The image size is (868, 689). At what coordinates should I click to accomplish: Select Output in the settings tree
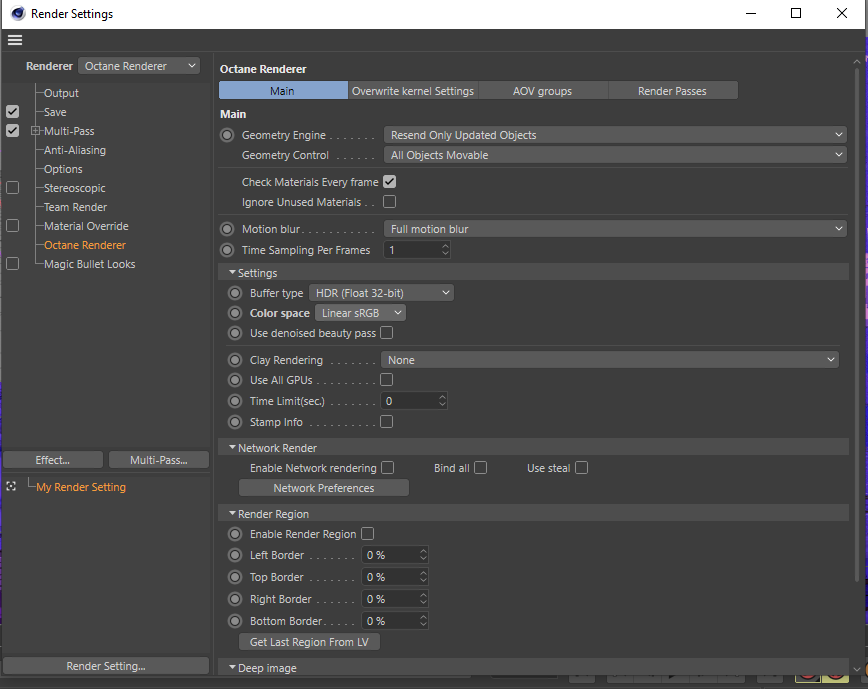pyautogui.click(x=61, y=93)
